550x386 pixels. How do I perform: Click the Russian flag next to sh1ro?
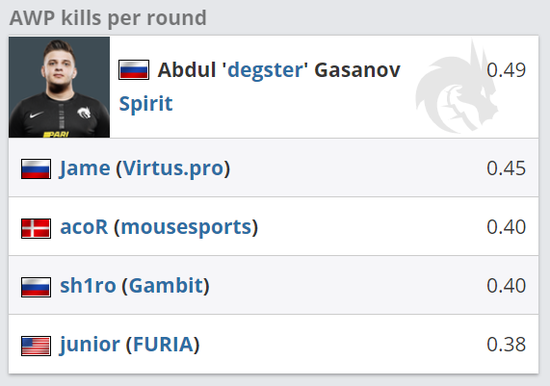pos(36,287)
